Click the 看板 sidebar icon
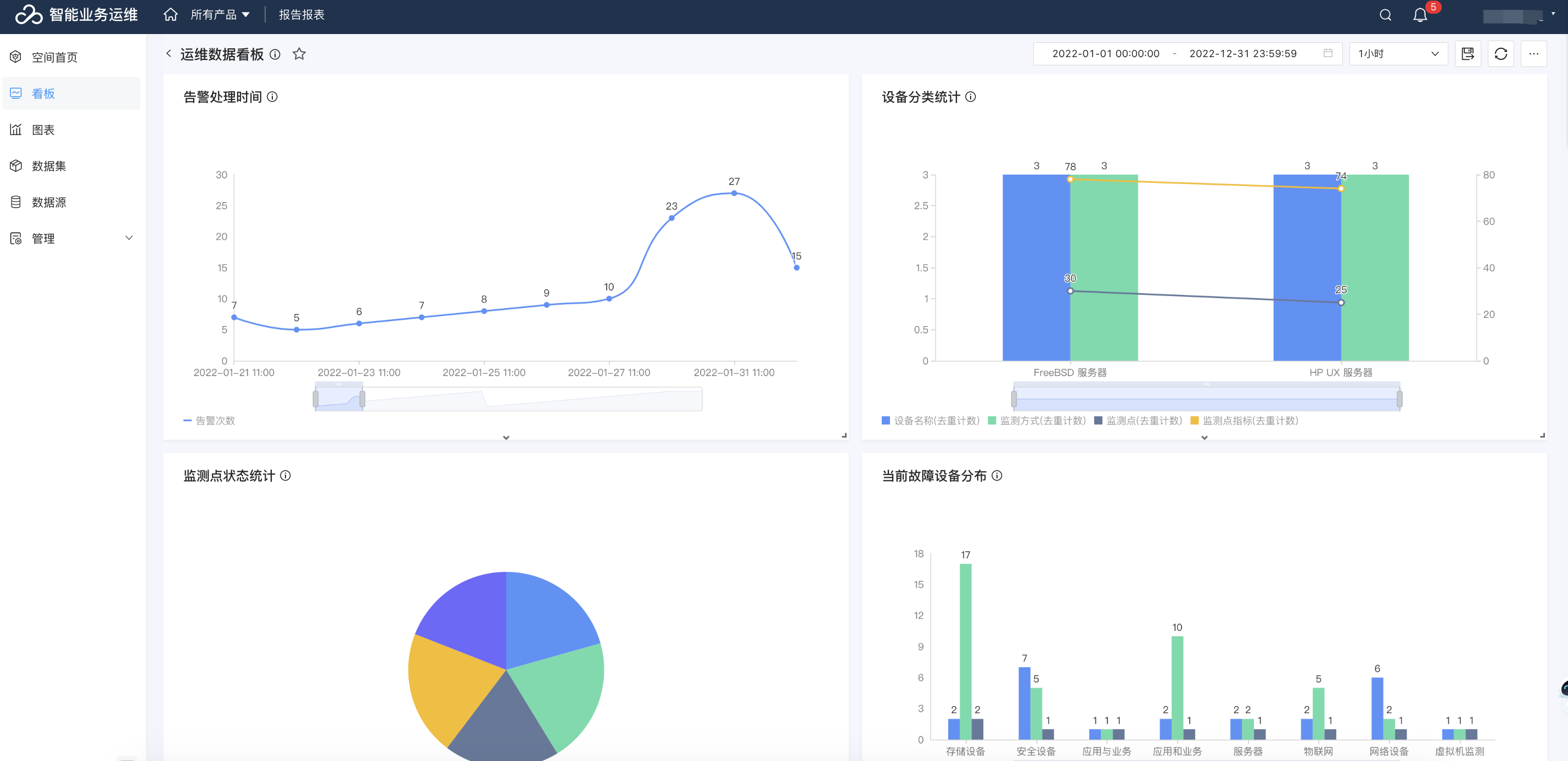Viewport: 1568px width, 761px height. (16, 93)
